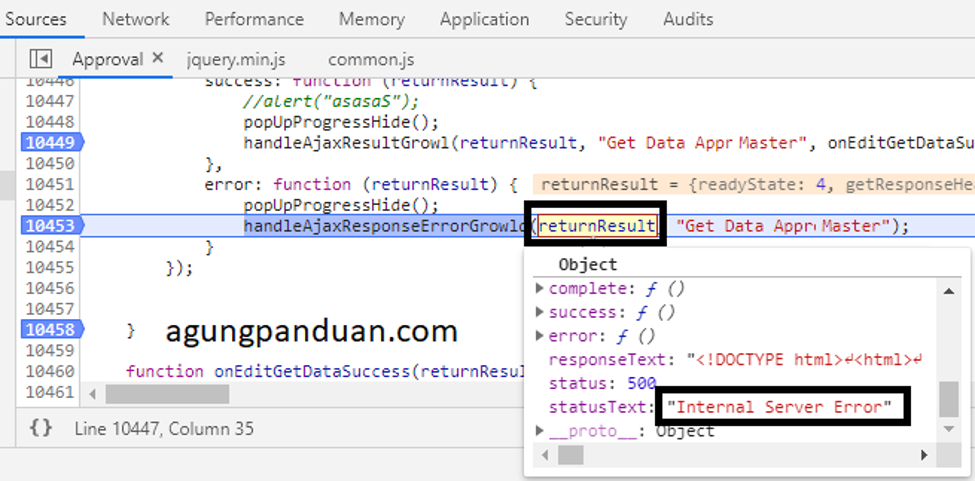Toggle breakpoint on line 10449

coord(52,142)
